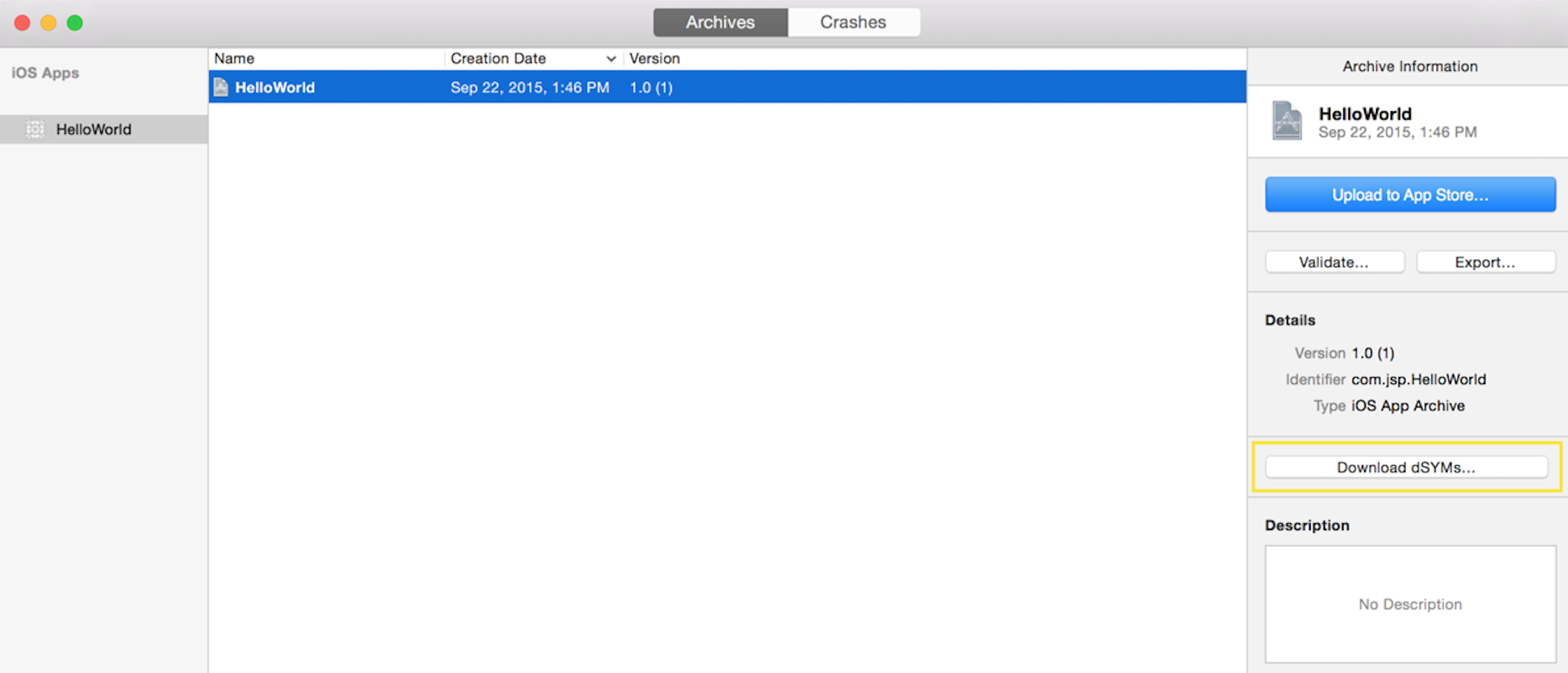This screenshot has height=673, width=1568.
Task: Click the HelloWorld sidebar app icon
Action: 35,129
